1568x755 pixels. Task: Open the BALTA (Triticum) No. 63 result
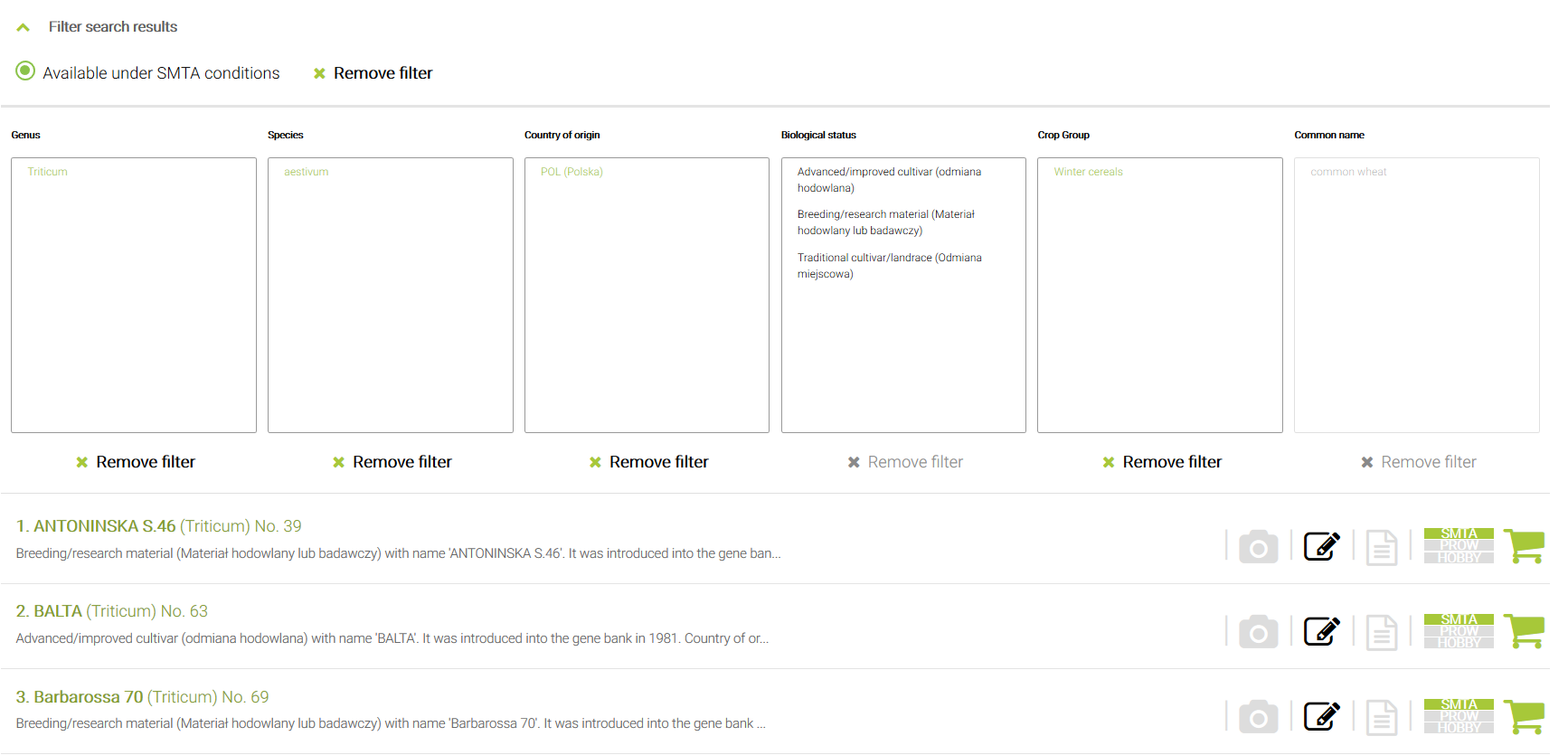pyautogui.click(x=111, y=611)
